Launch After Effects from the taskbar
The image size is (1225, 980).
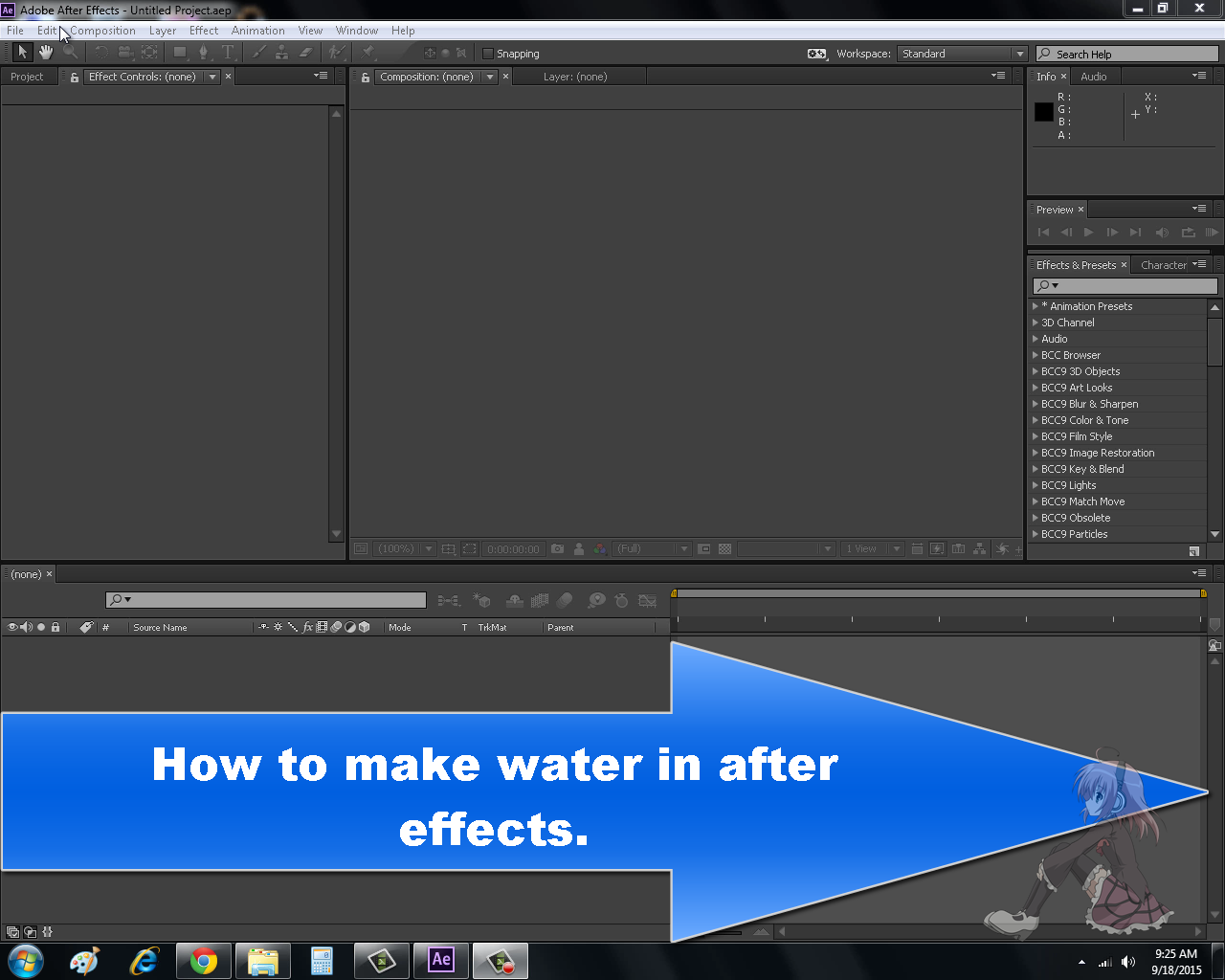[440, 960]
